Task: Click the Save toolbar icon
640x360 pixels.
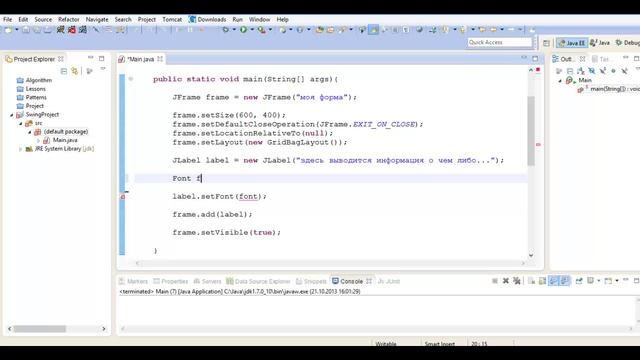Action: coord(26,29)
